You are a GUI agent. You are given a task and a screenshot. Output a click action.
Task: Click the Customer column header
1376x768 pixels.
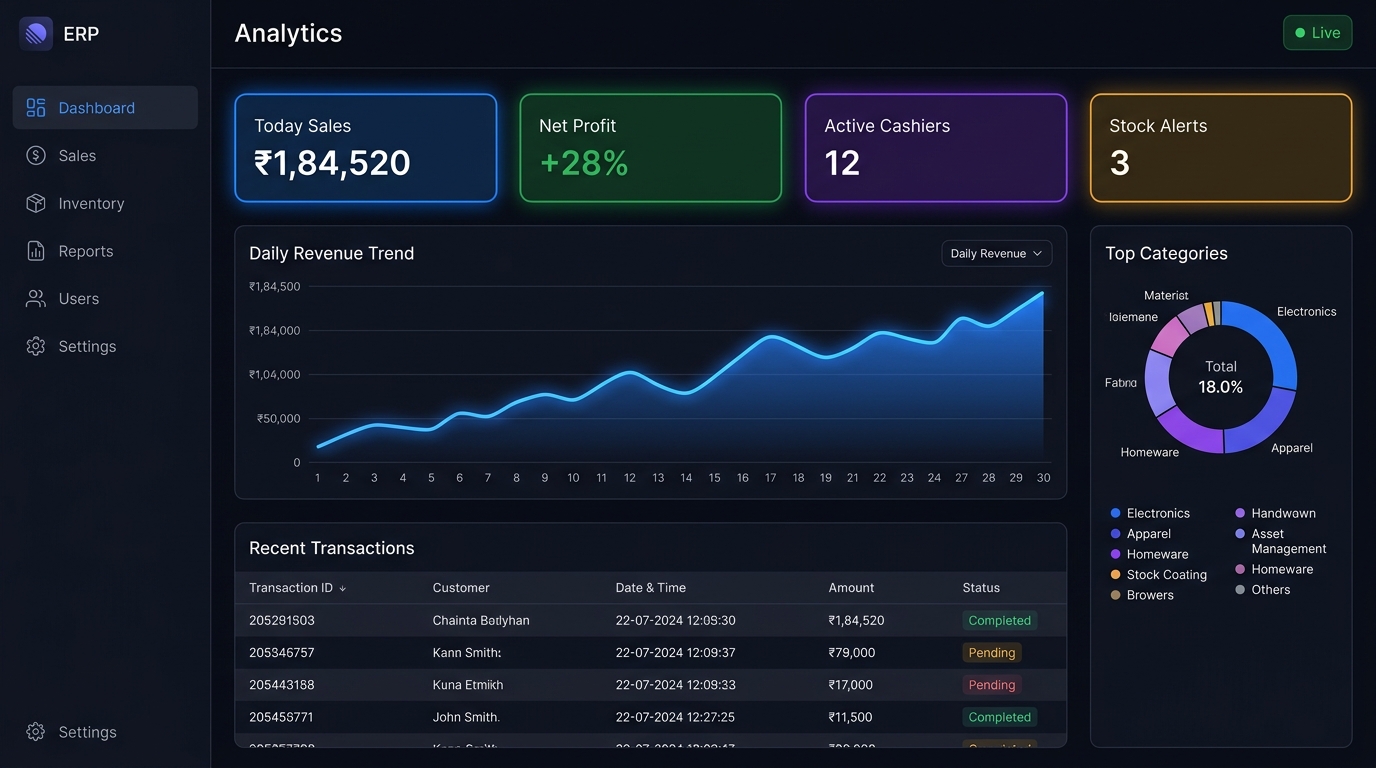pyautogui.click(x=461, y=588)
